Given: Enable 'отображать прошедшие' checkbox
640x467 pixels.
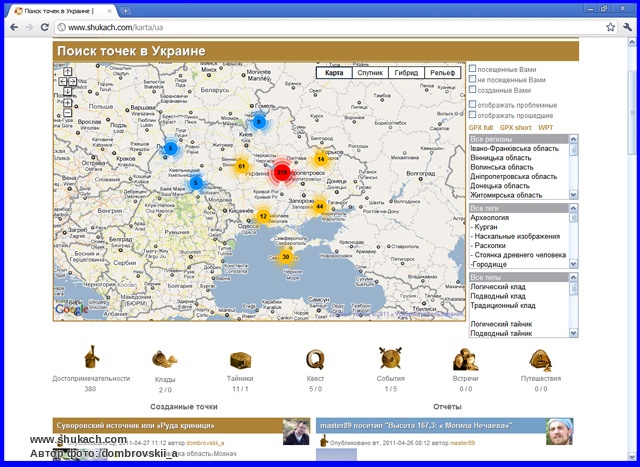Looking at the screenshot, I should pyautogui.click(x=472, y=115).
